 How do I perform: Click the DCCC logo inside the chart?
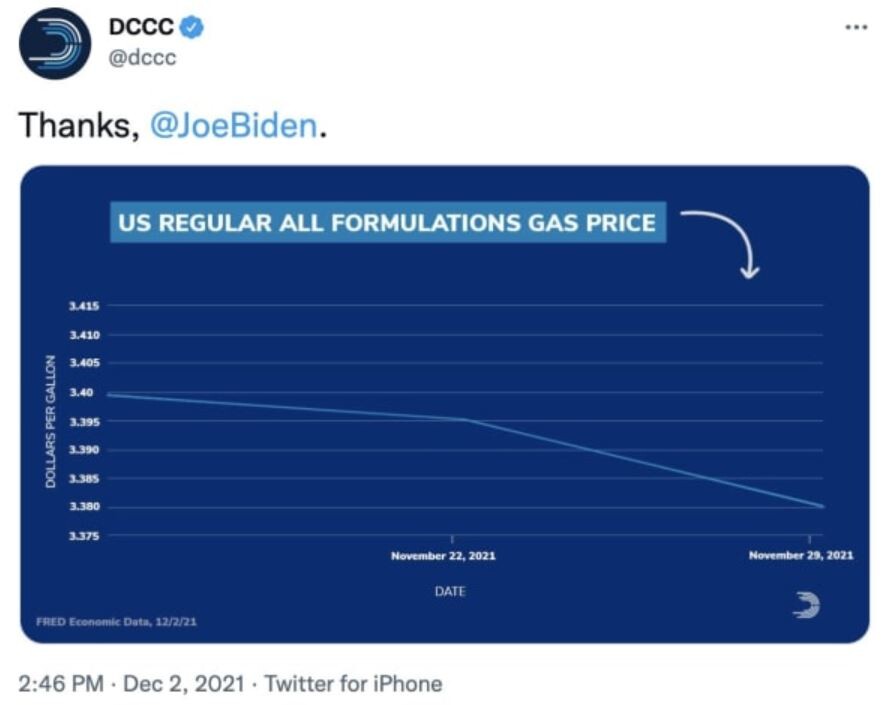tap(805, 604)
